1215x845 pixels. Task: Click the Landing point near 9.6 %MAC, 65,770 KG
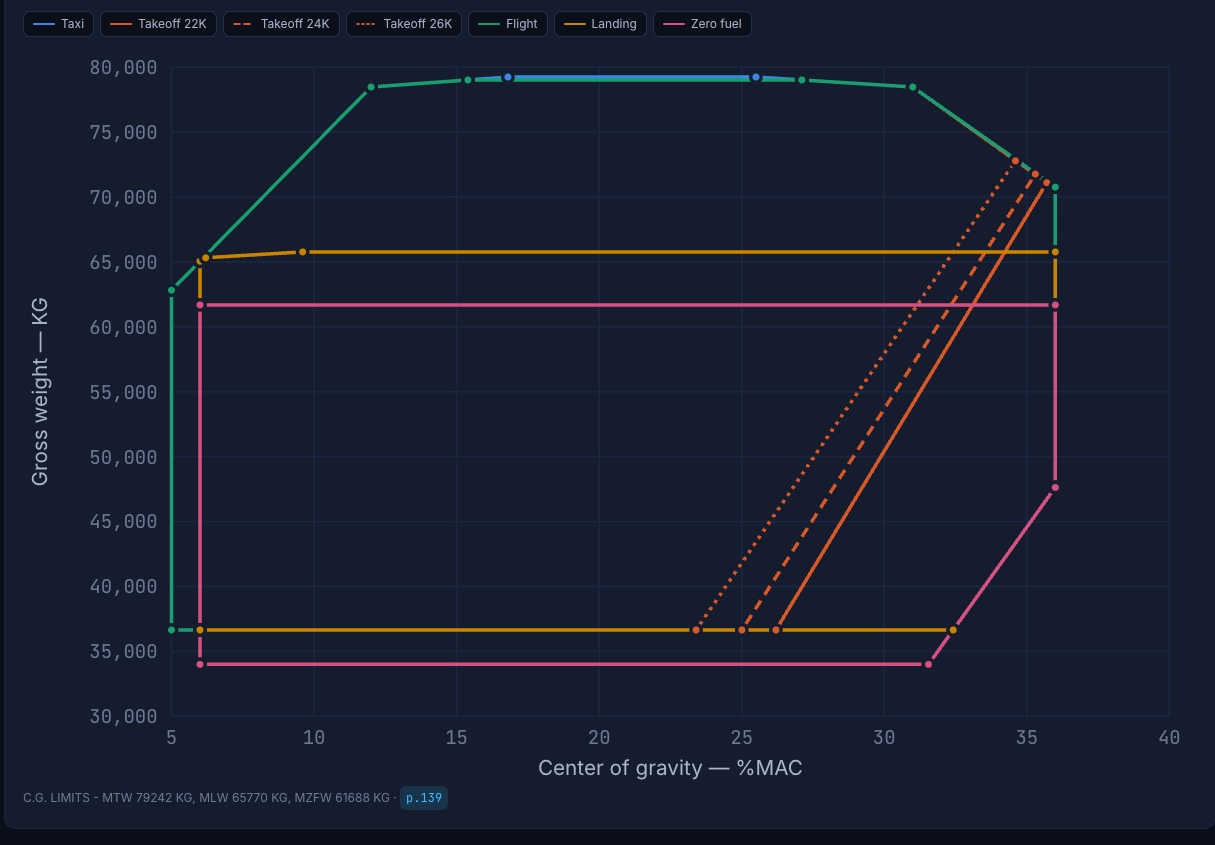[x=303, y=252]
